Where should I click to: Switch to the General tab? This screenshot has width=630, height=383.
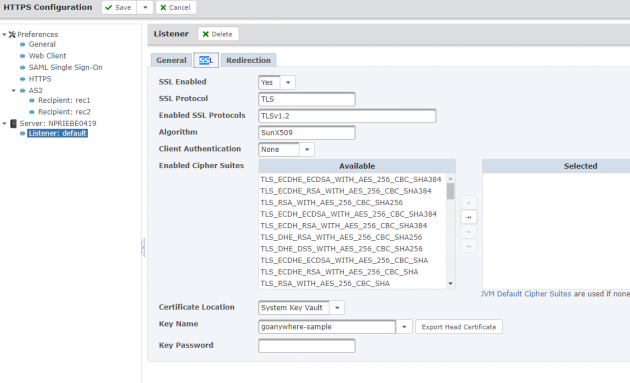[171, 60]
